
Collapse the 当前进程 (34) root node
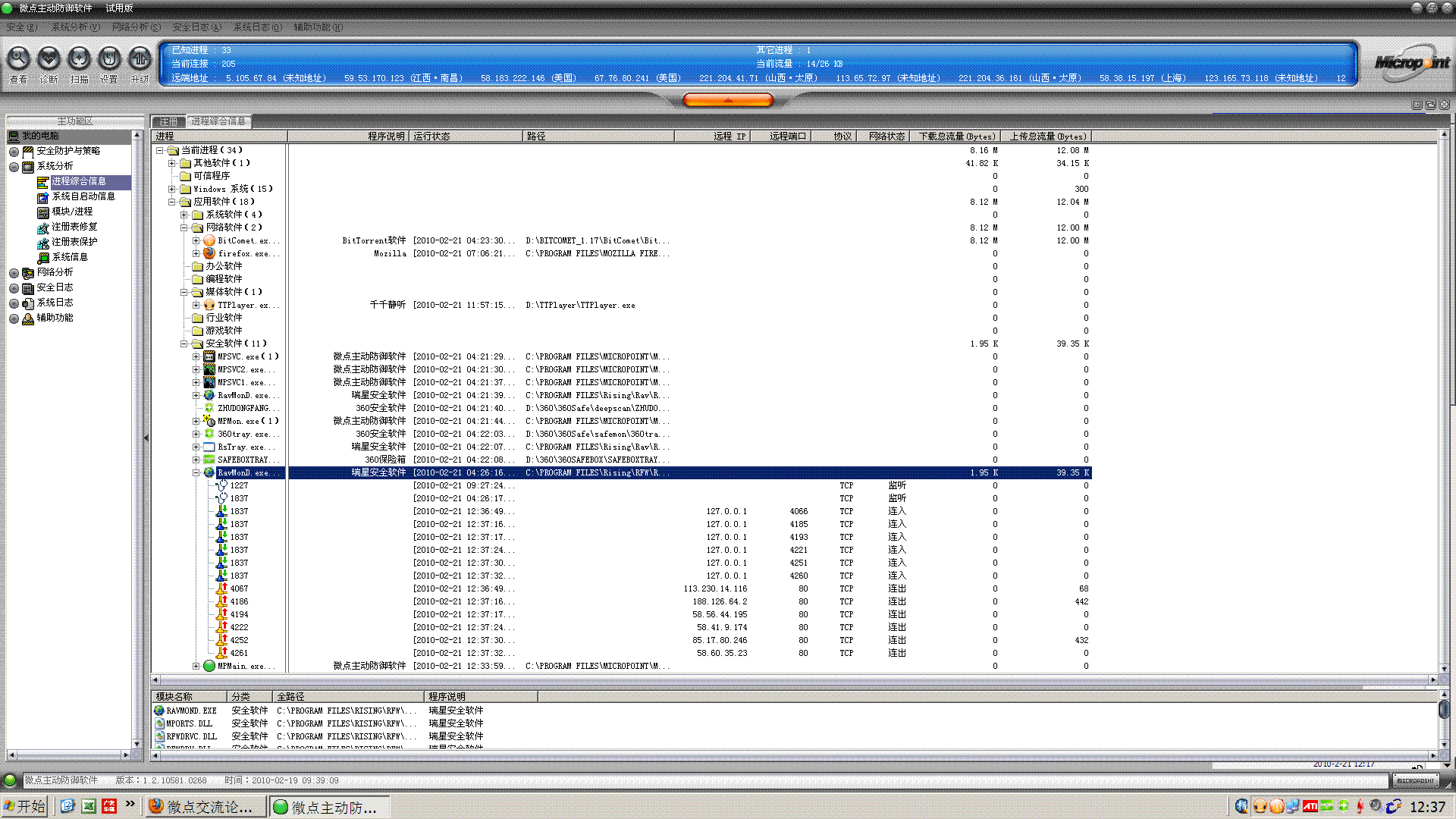[x=160, y=150]
